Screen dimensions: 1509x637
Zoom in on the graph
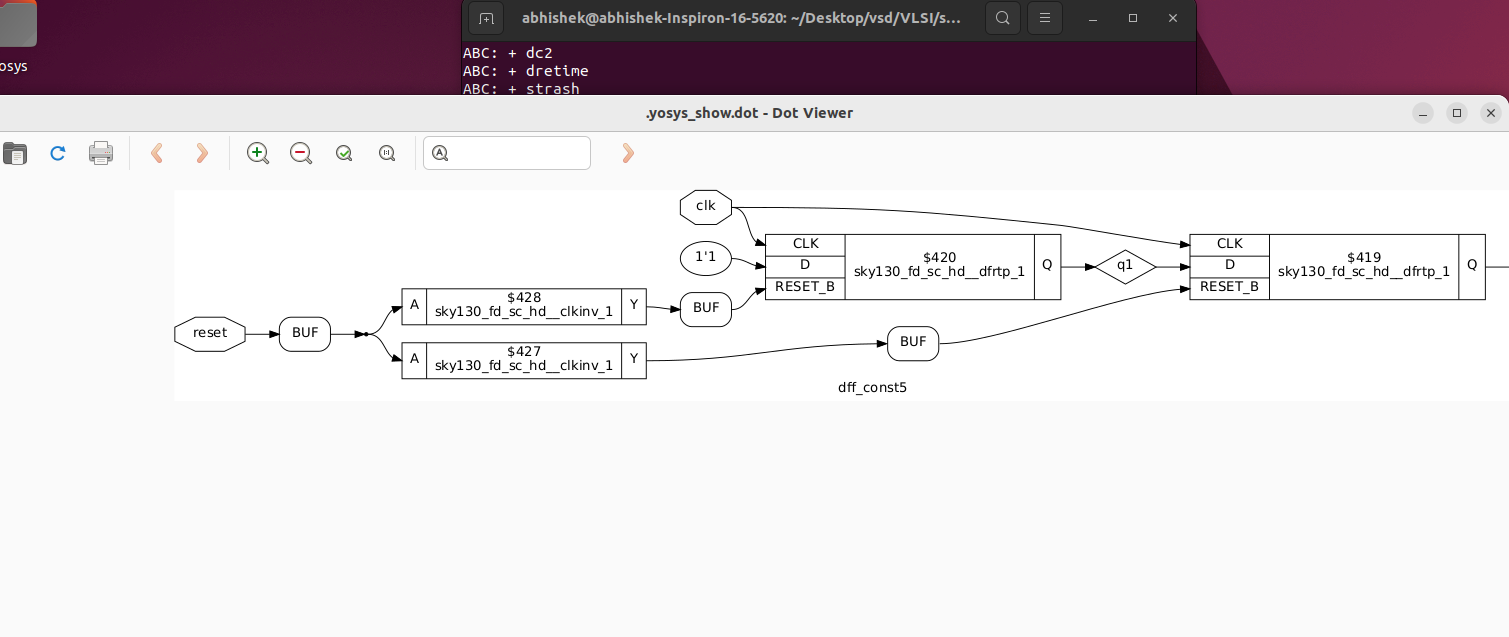coord(257,153)
